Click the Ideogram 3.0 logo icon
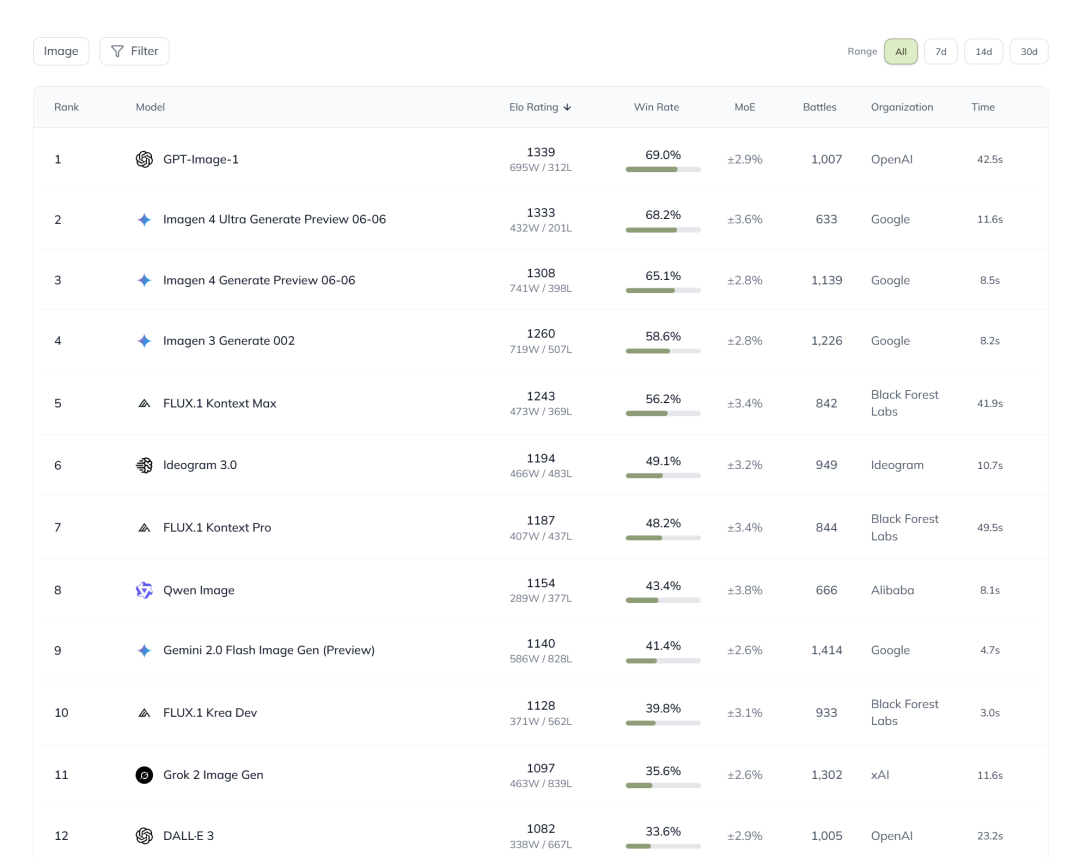The image size is (1080, 859). pyautogui.click(x=144, y=465)
